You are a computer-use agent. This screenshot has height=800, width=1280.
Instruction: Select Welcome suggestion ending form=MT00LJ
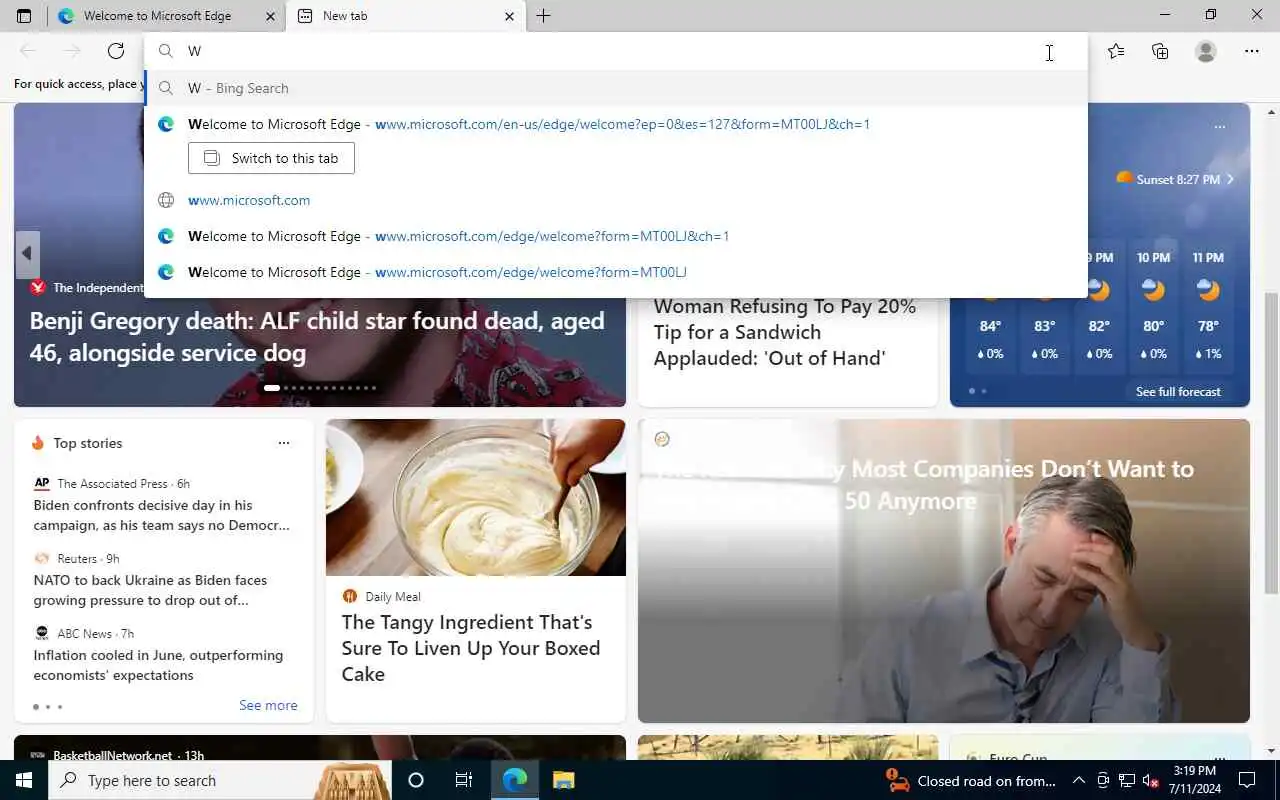click(615, 272)
